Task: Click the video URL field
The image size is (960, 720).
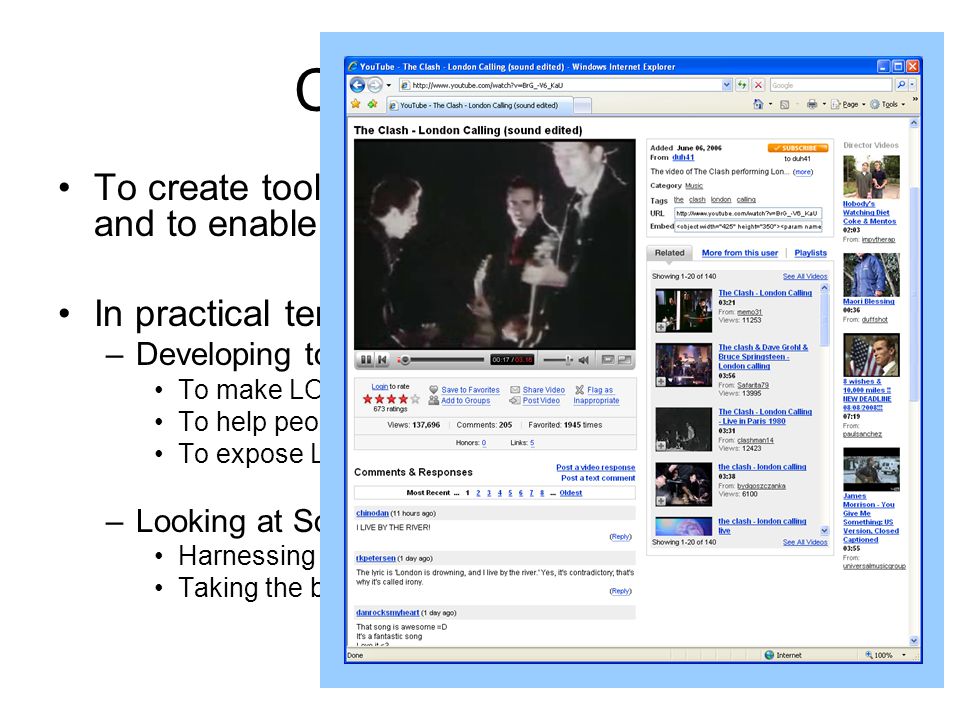Action: pyautogui.click(x=748, y=214)
